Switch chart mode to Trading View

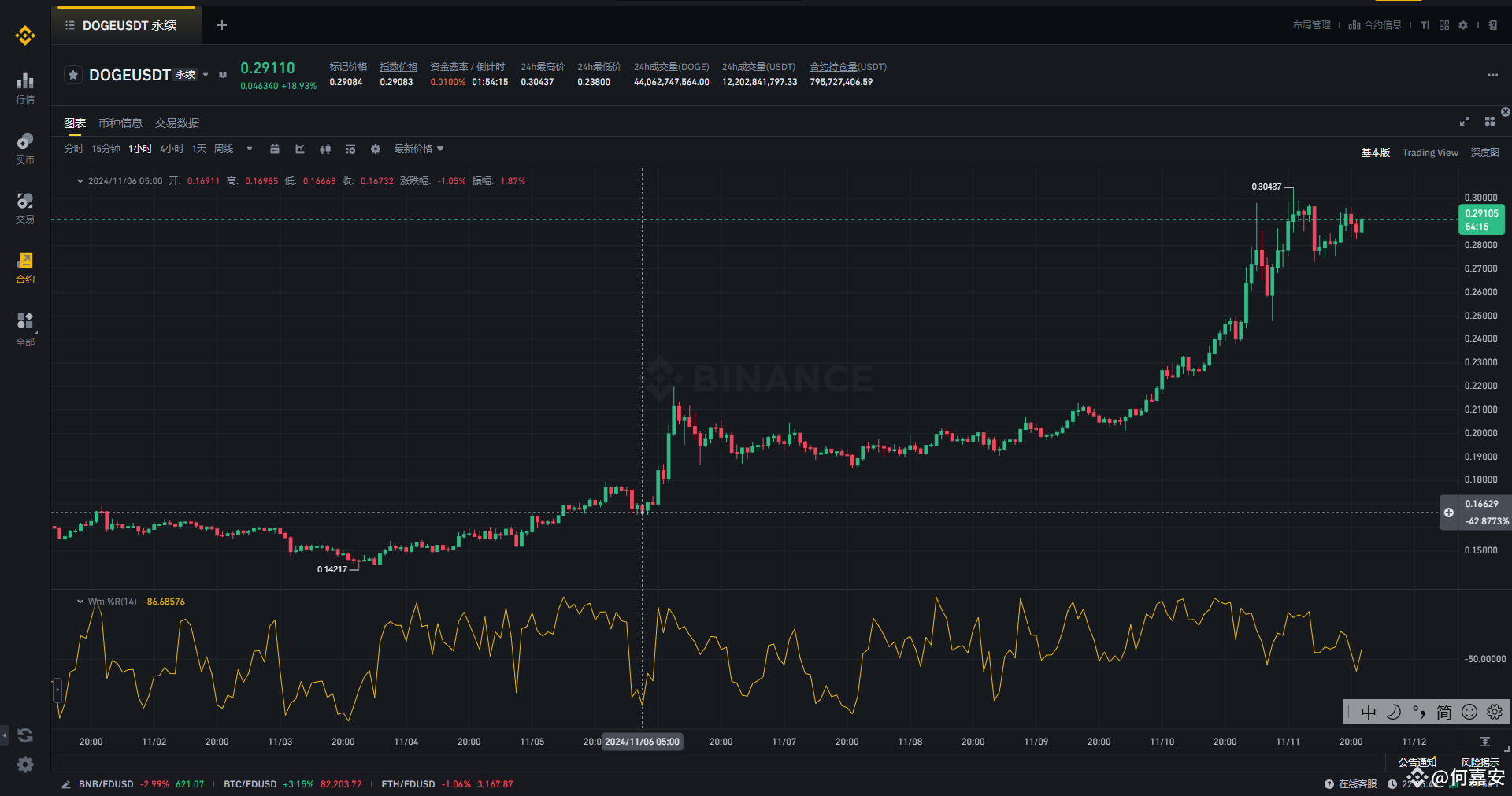coord(1430,153)
